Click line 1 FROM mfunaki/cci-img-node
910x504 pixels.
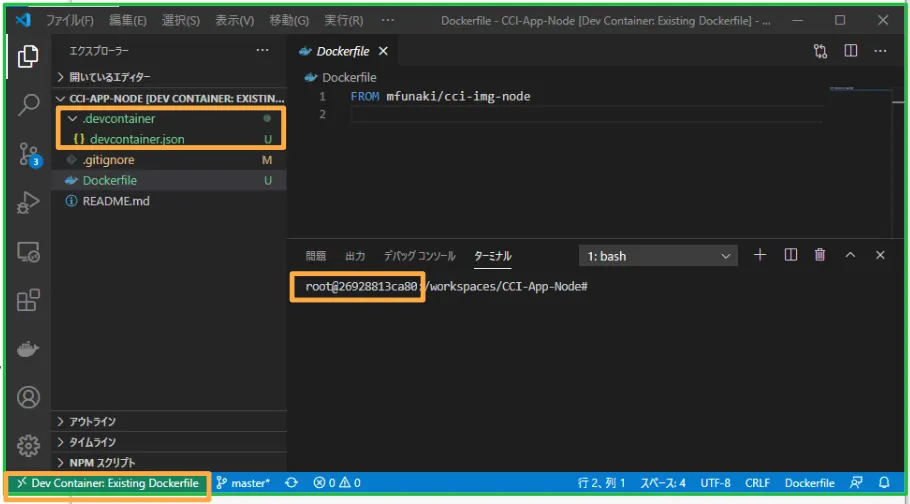coord(440,96)
